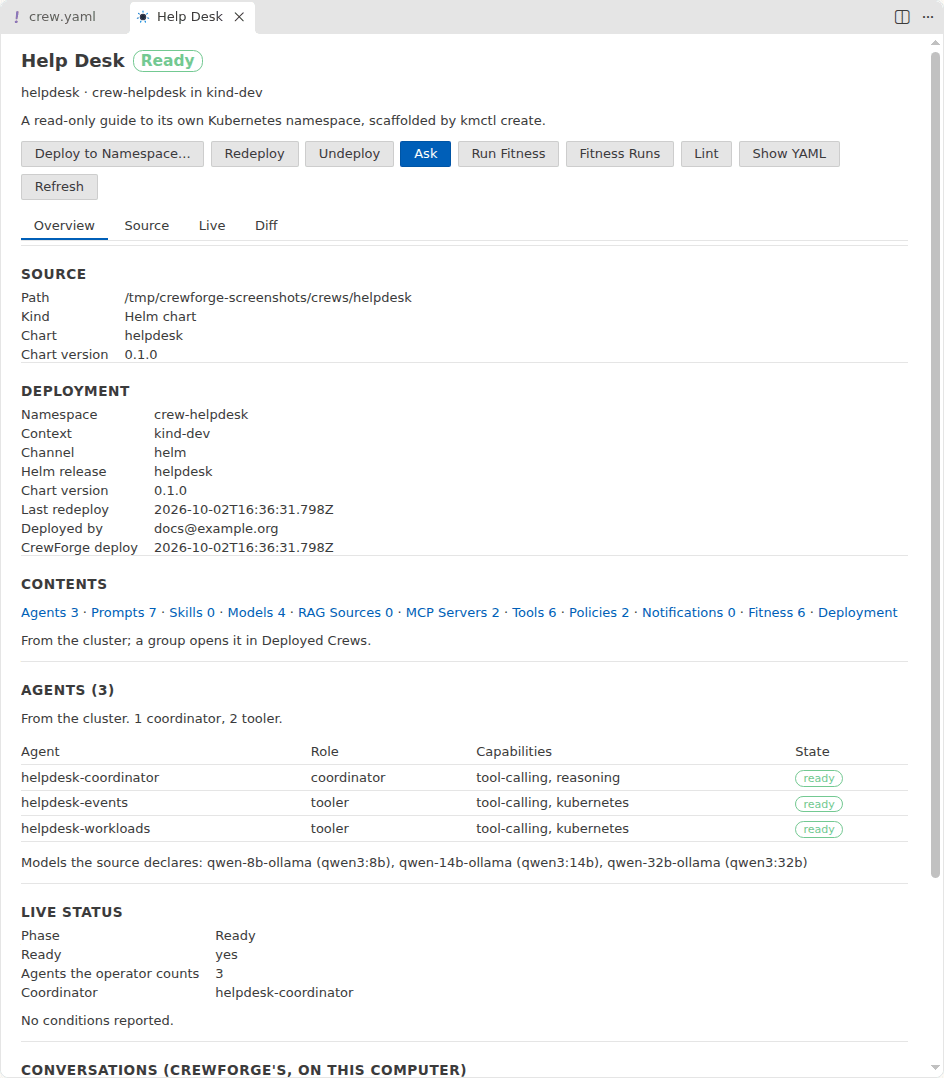Open the RAG Sources 0 link
This screenshot has height=1078, width=944.
(345, 613)
